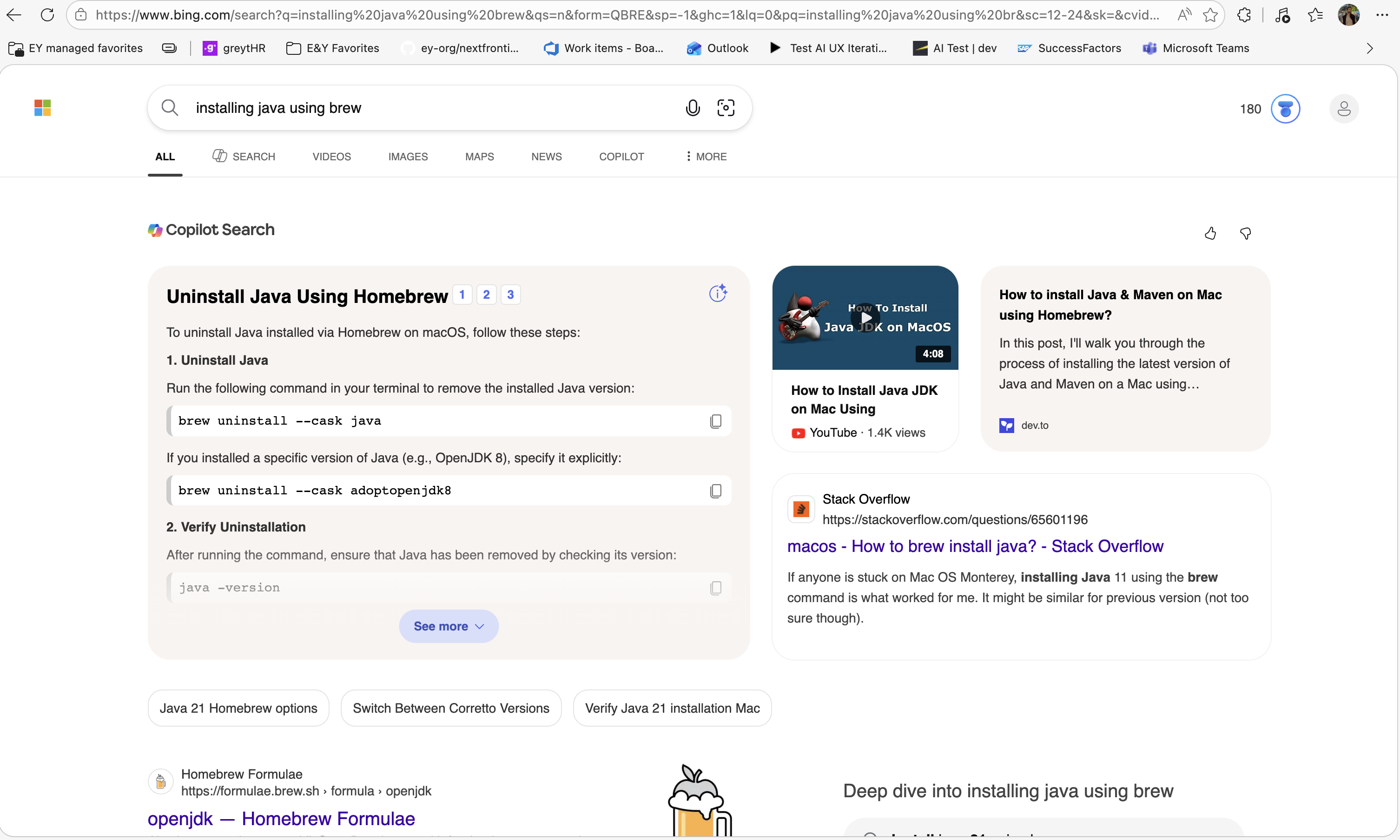Reload the page with refresh icon
Screen dimensions: 1400x840
pos(47,15)
